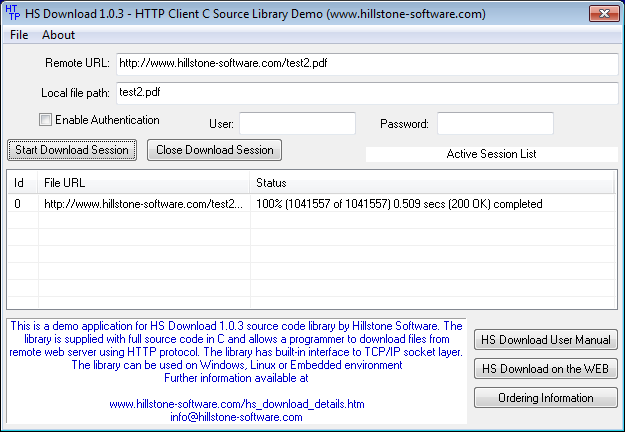
Task: Click the Active Session List label
Action: 491,154
